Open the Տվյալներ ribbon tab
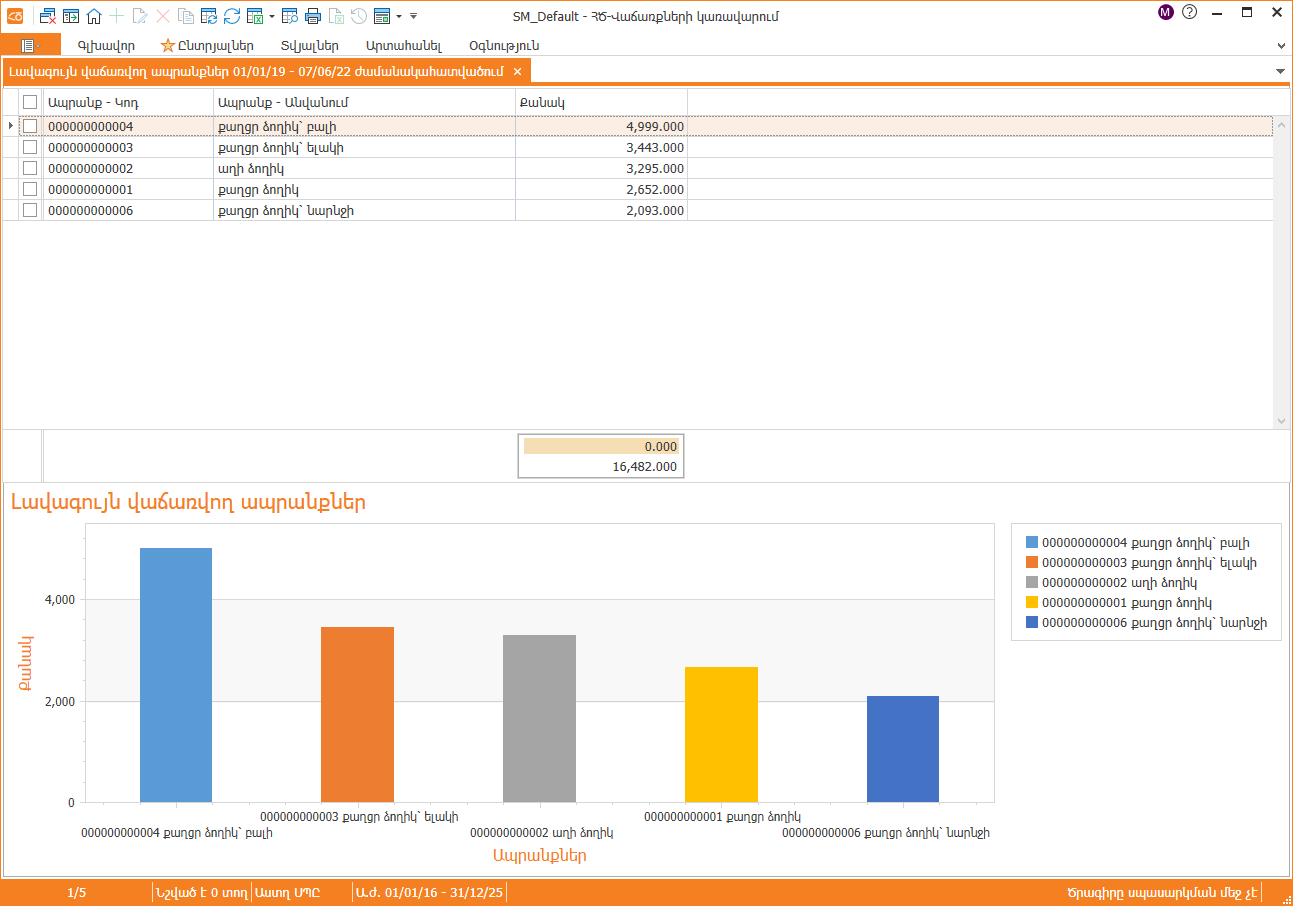 pos(310,46)
